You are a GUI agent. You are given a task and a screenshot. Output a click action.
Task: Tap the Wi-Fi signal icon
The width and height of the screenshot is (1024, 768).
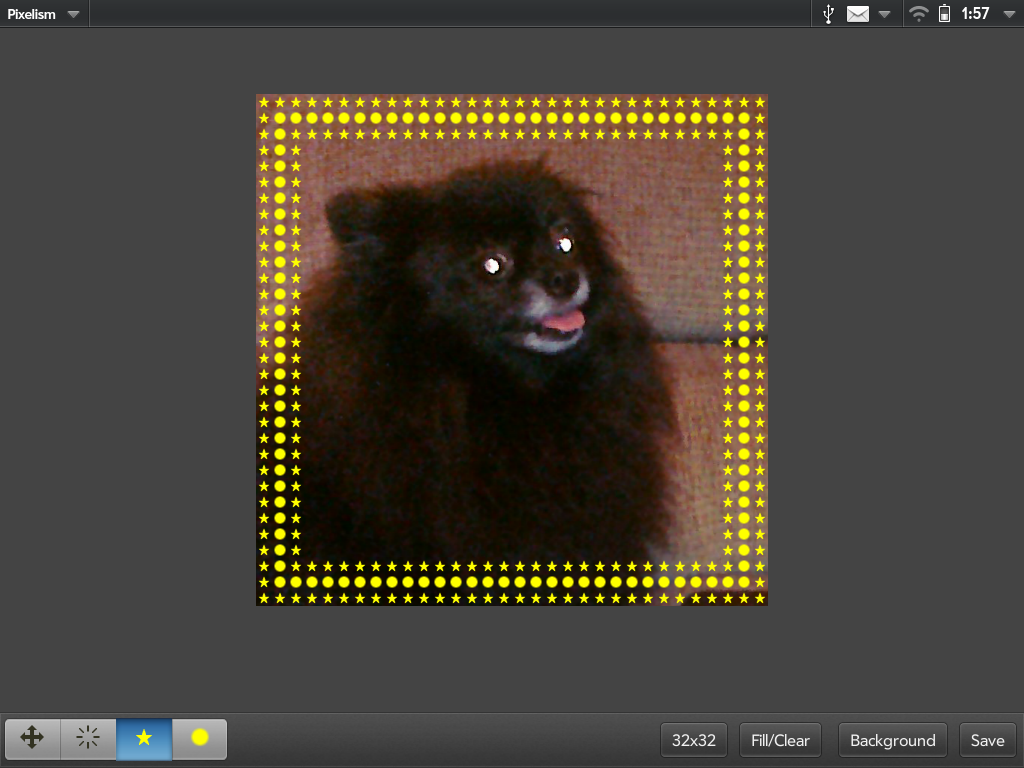[x=918, y=14]
